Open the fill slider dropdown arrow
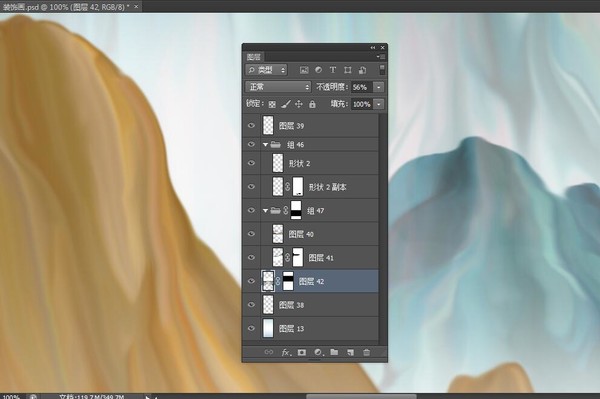 pos(379,104)
